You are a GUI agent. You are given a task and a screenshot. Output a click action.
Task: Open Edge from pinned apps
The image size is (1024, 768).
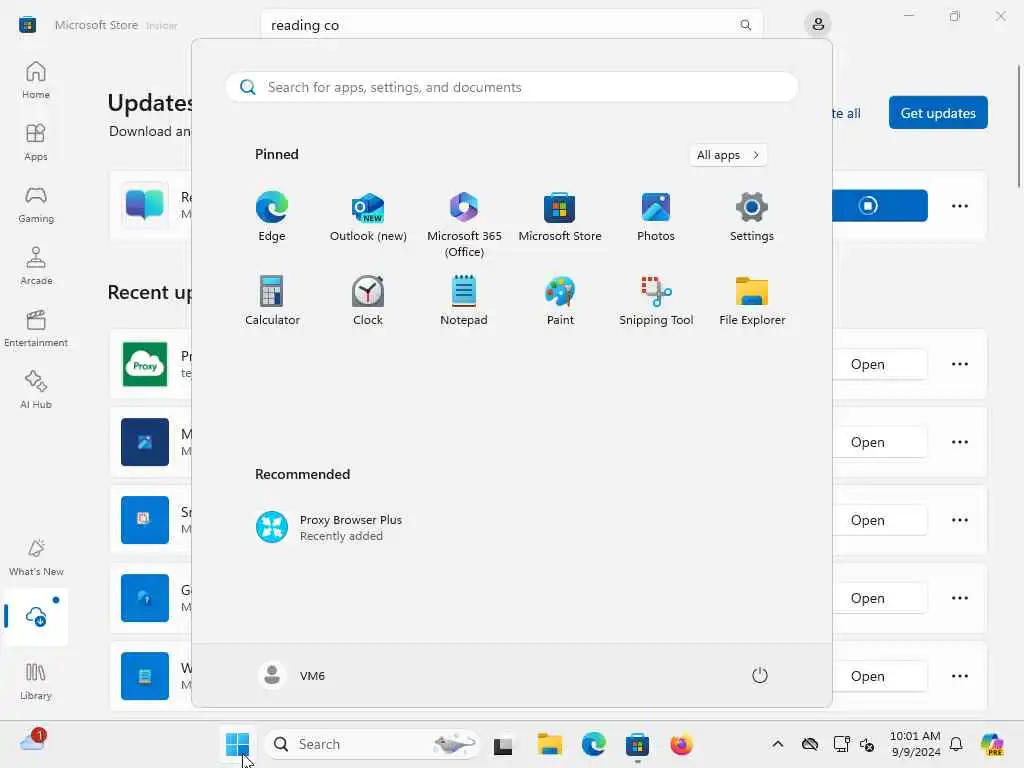click(x=272, y=217)
